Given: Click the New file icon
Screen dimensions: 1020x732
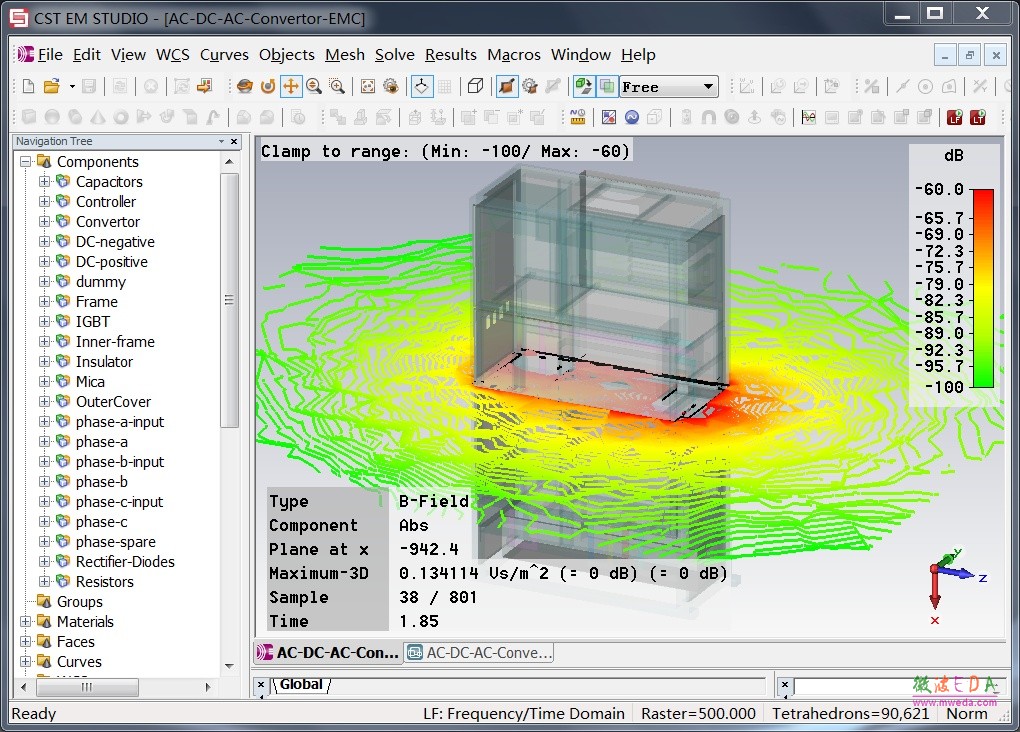Looking at the screenshot, I should 29,87.
